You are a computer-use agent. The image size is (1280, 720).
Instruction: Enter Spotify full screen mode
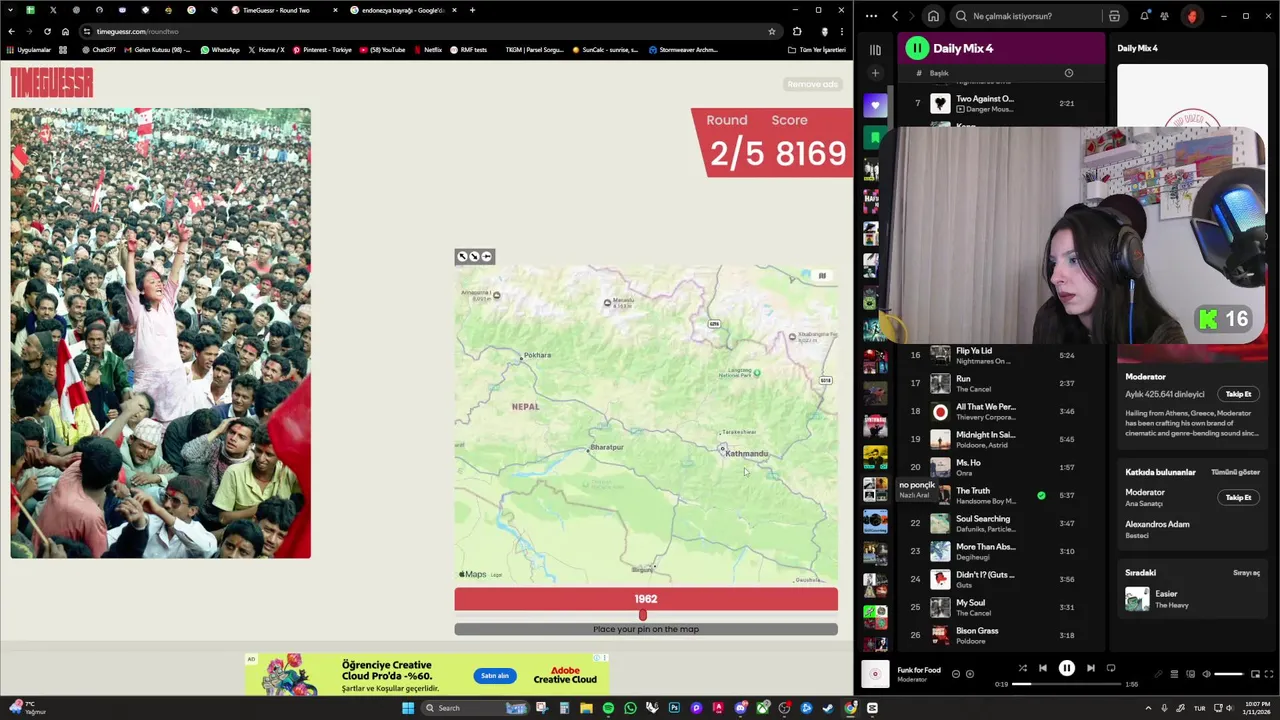coord(1269,674)
